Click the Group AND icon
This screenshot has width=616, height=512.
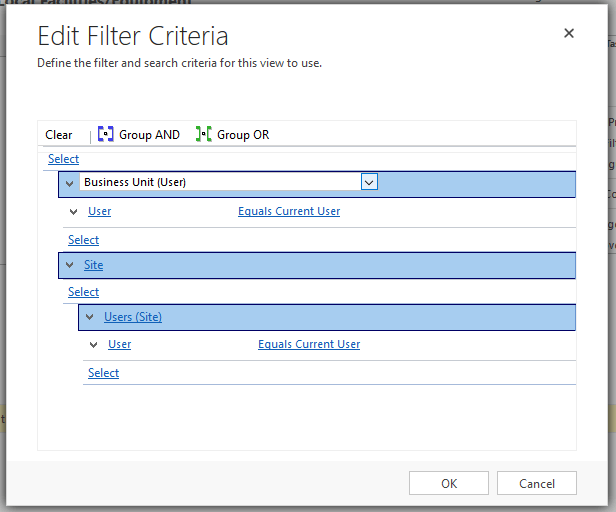click(x=106, y=135)
